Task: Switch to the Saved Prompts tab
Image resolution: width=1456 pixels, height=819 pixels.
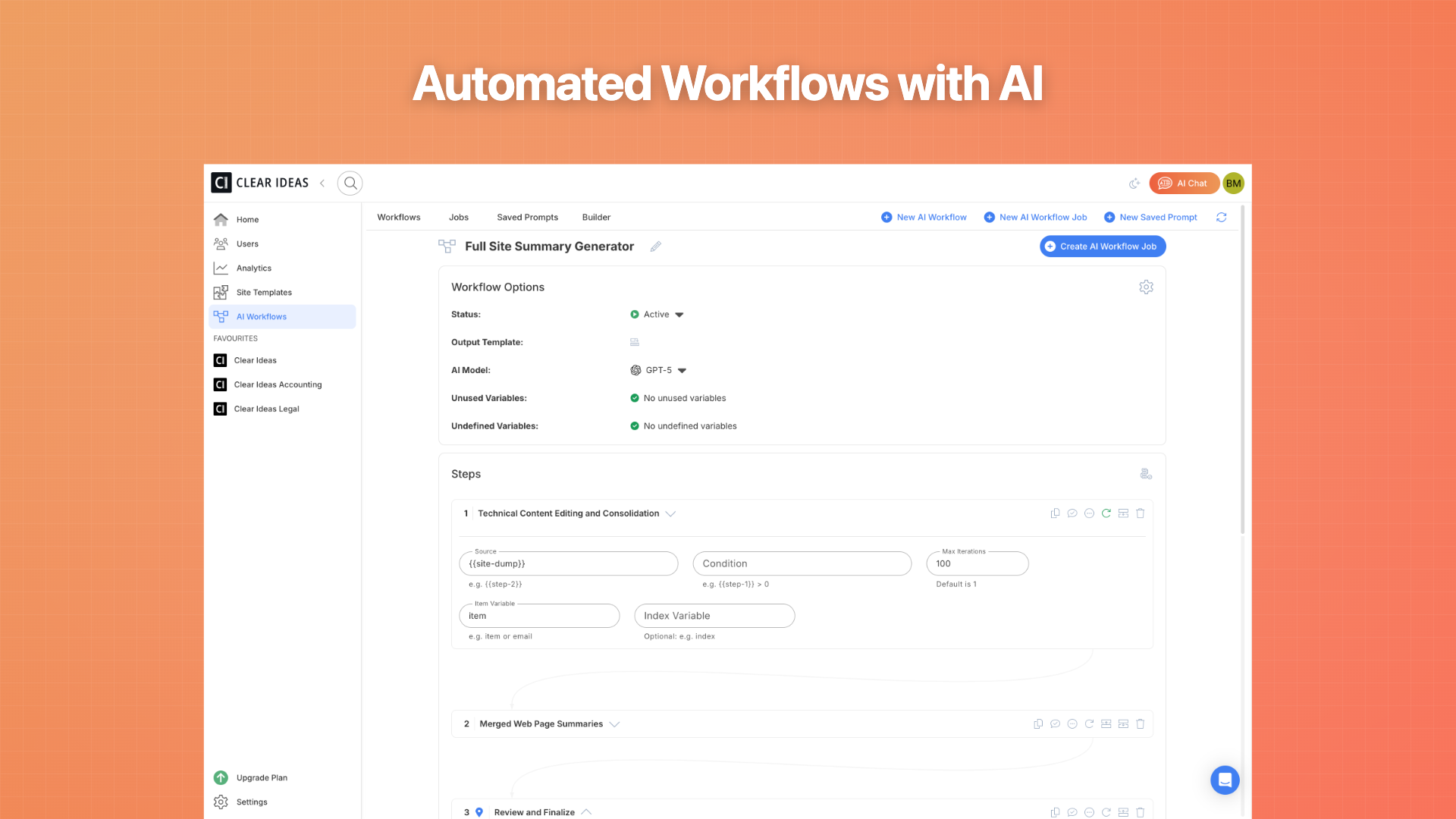Action: (527, 217)
